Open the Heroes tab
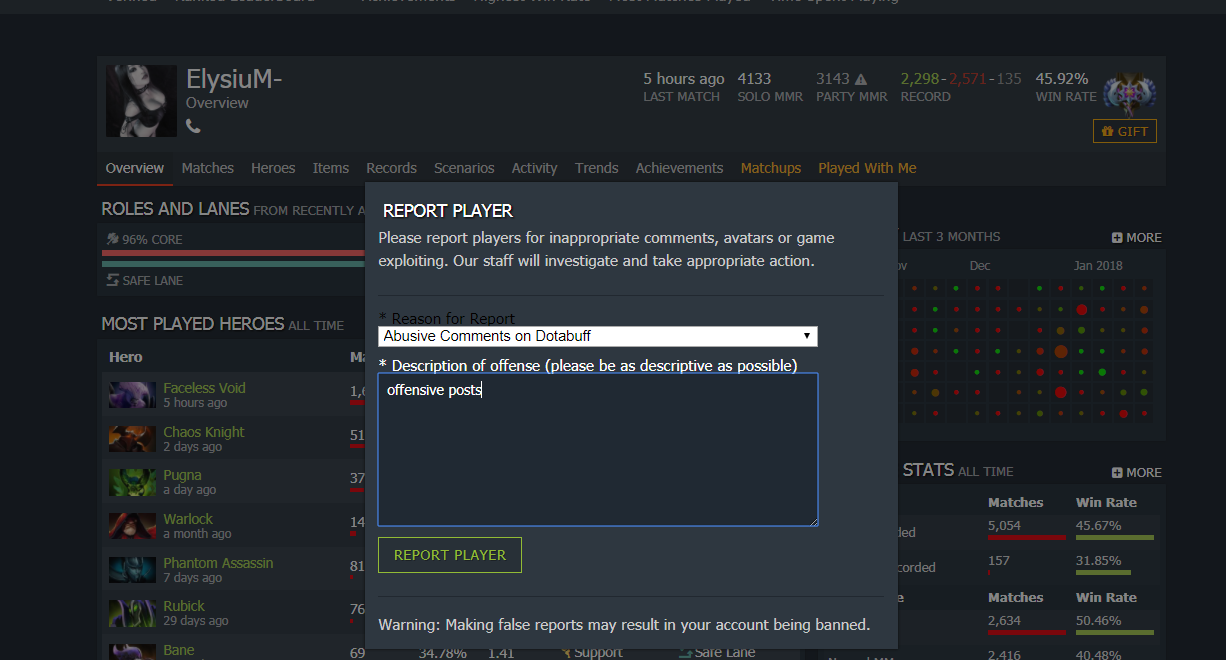 click(x=273, y=168)
